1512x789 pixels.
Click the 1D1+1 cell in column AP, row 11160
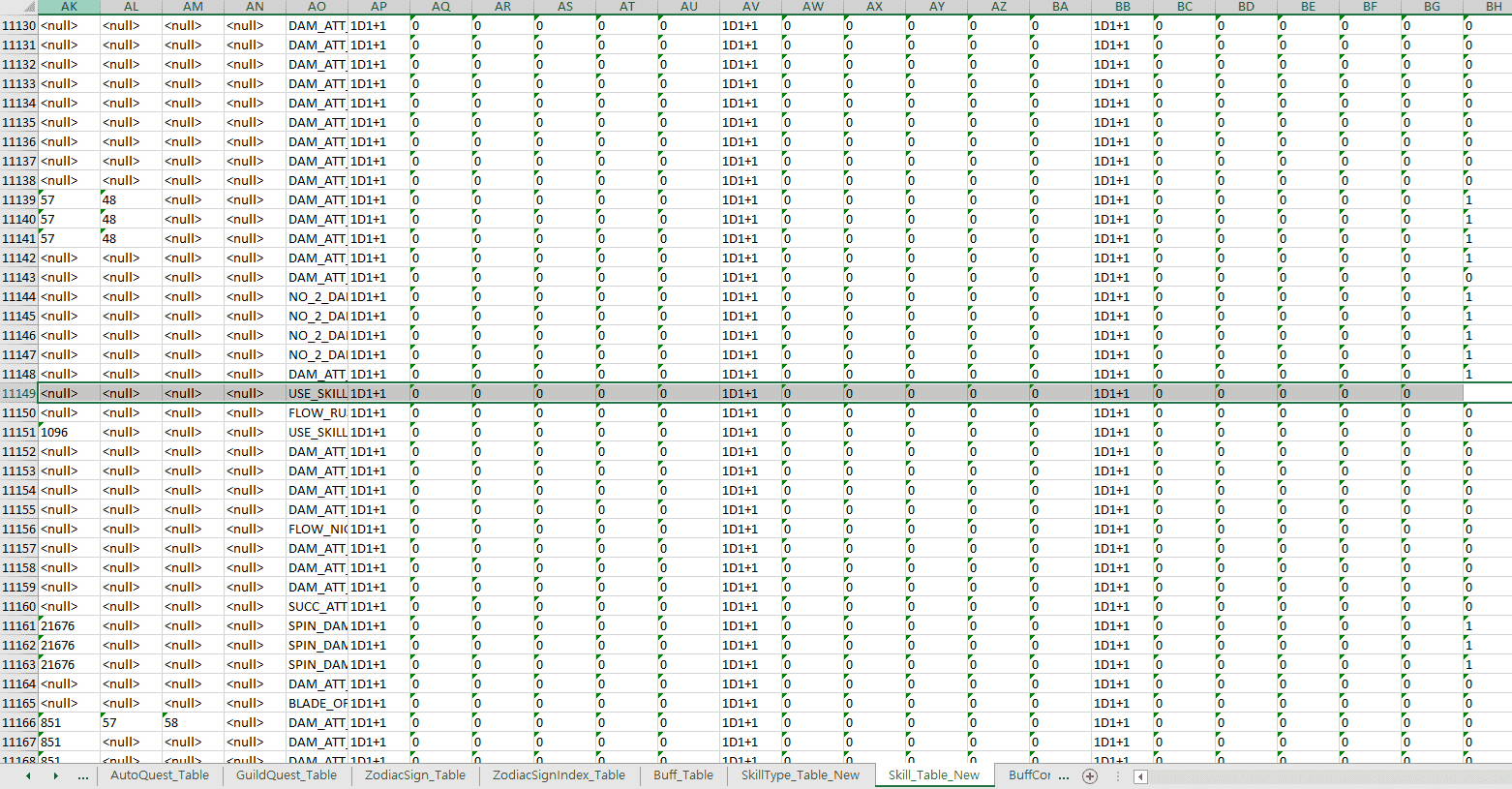(x=378, y=607)
